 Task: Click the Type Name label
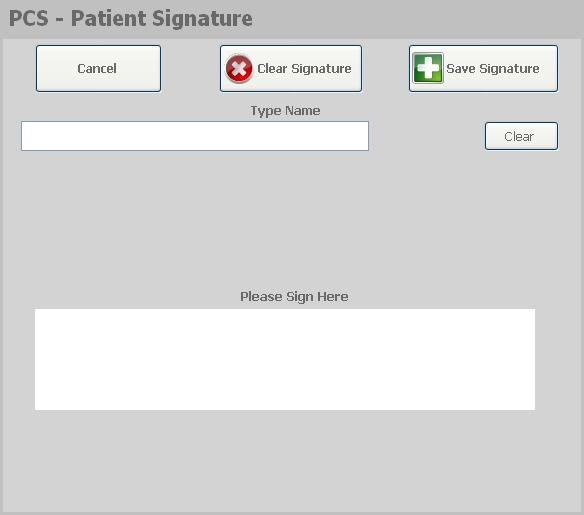point(285,111)
